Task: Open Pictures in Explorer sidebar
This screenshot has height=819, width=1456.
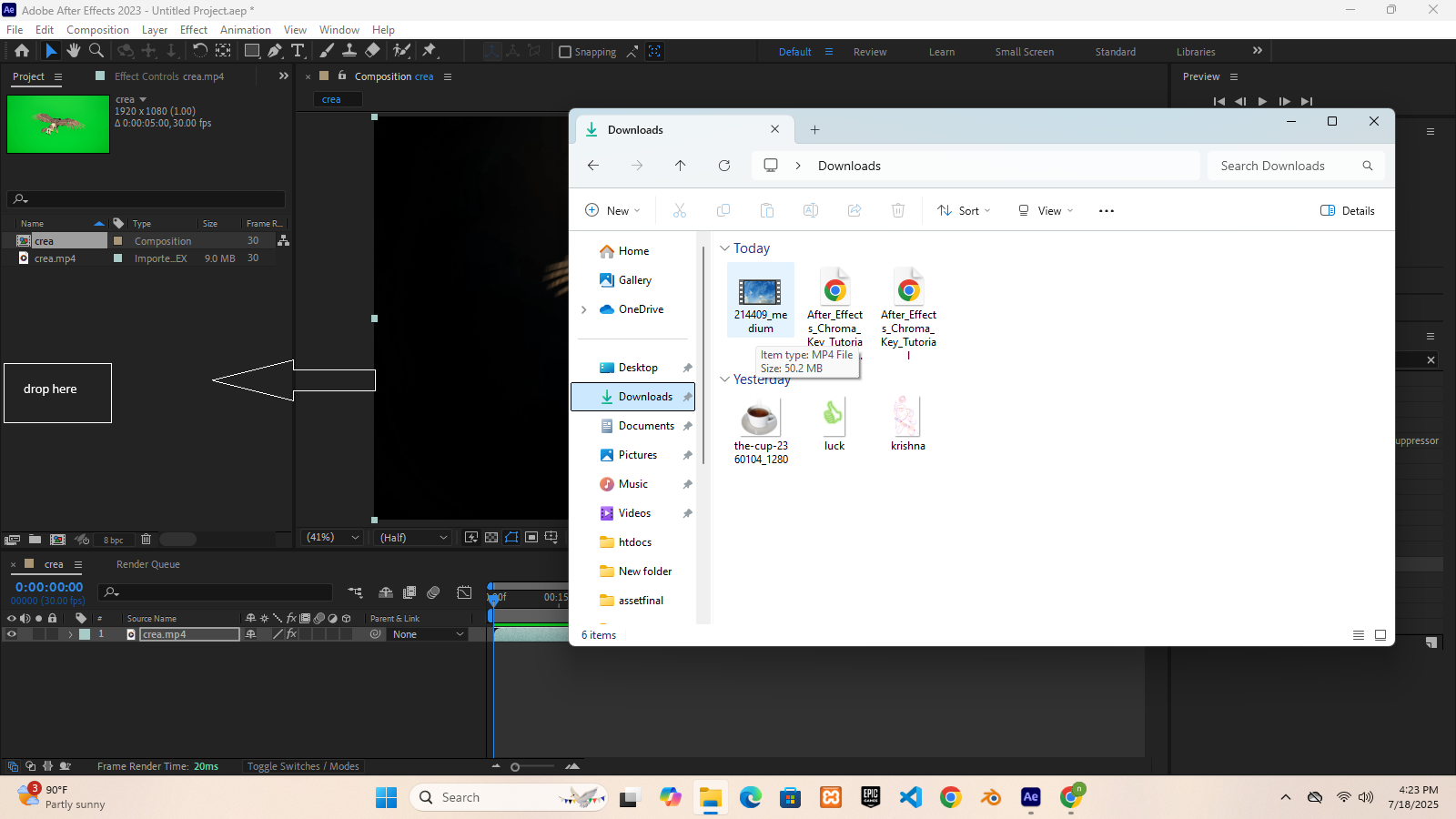Action: [x=637, y=455]
